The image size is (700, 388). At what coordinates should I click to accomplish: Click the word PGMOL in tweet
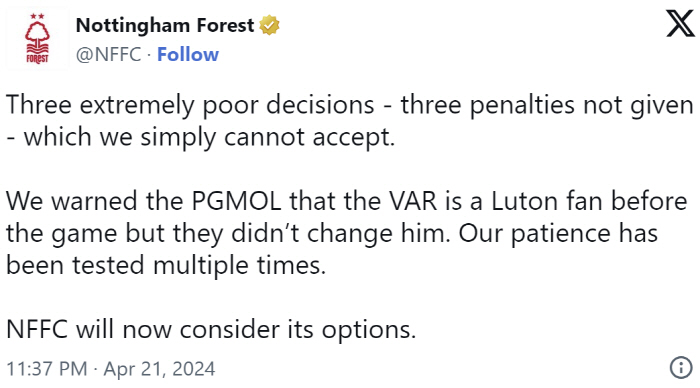tap(237, 201)
